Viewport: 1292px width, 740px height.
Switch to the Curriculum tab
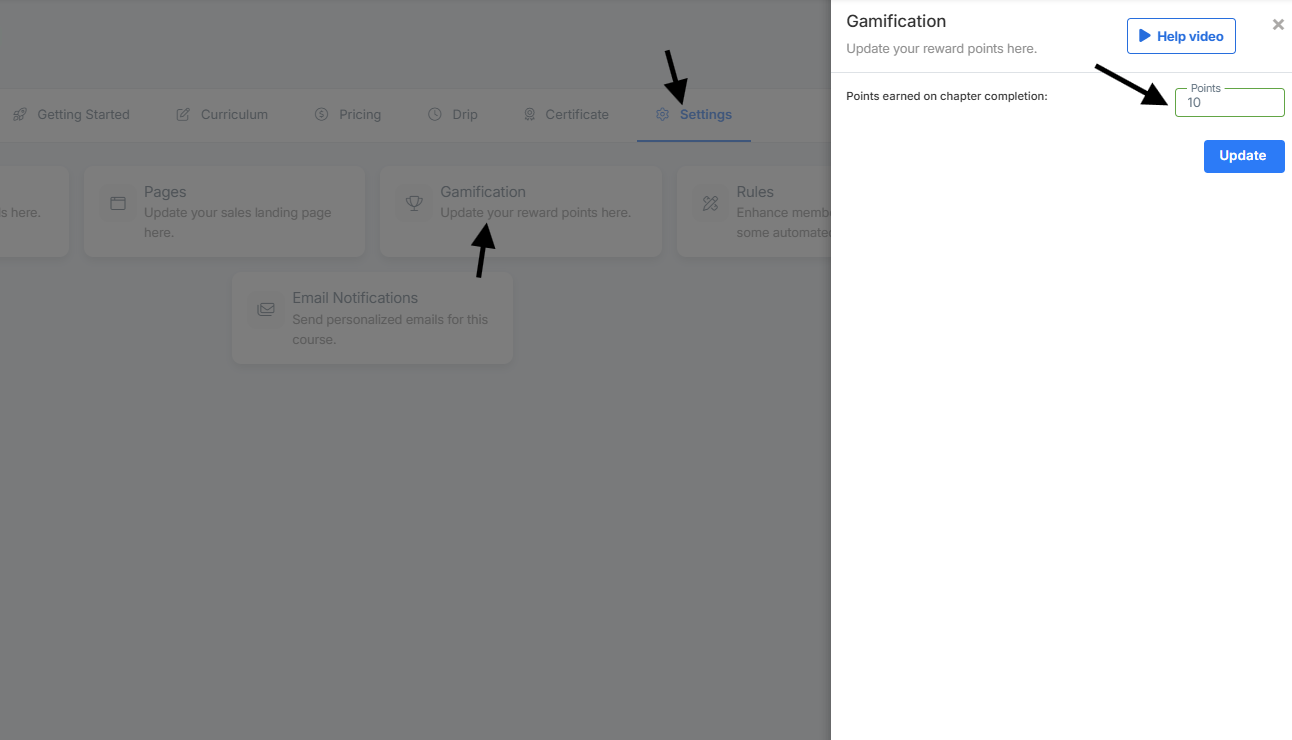[x=222, y=114]
